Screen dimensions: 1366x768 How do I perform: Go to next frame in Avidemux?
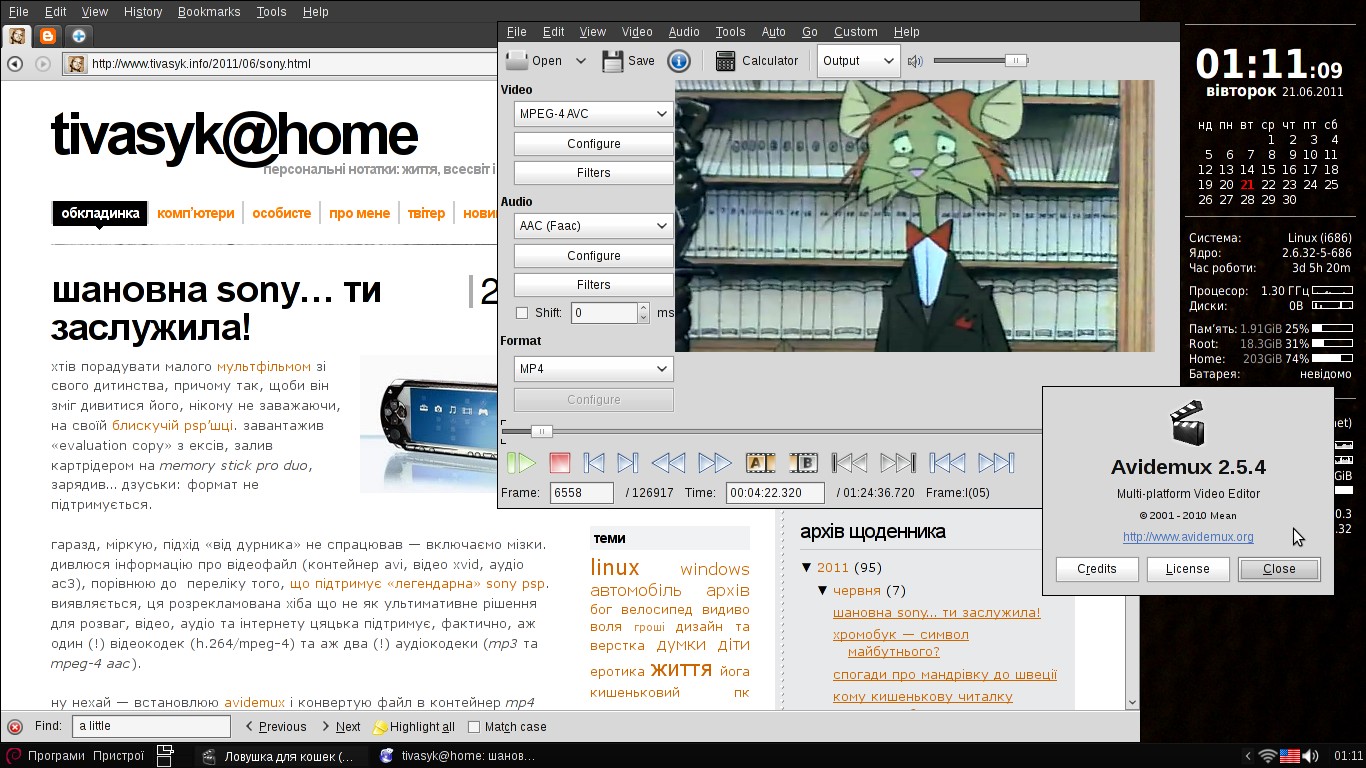[x=627, y=463]
